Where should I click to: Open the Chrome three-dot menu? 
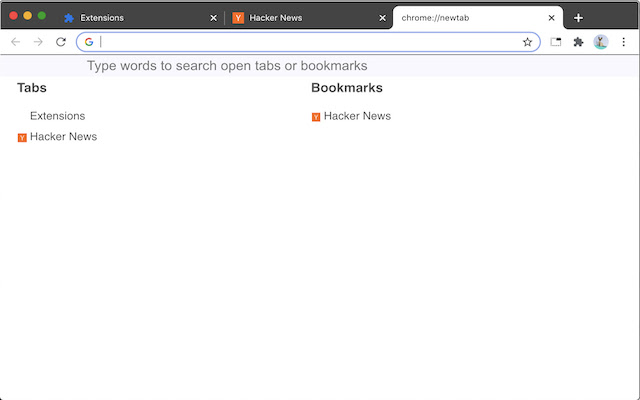pyautogui.click(x=624, y=42)
